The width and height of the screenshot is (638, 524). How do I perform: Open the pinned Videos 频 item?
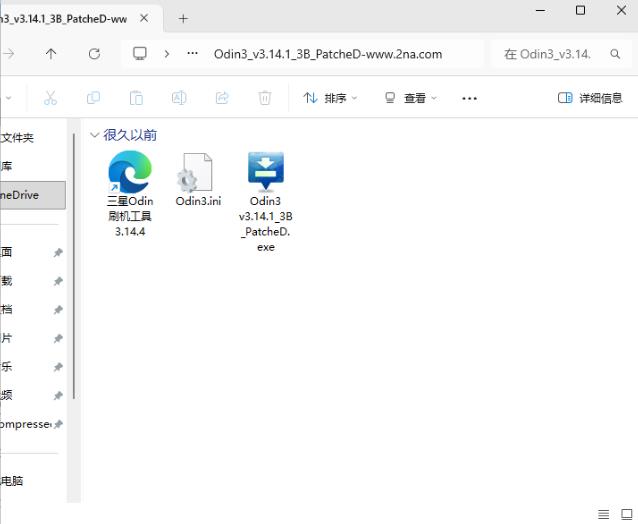click(x=7, y=395)
